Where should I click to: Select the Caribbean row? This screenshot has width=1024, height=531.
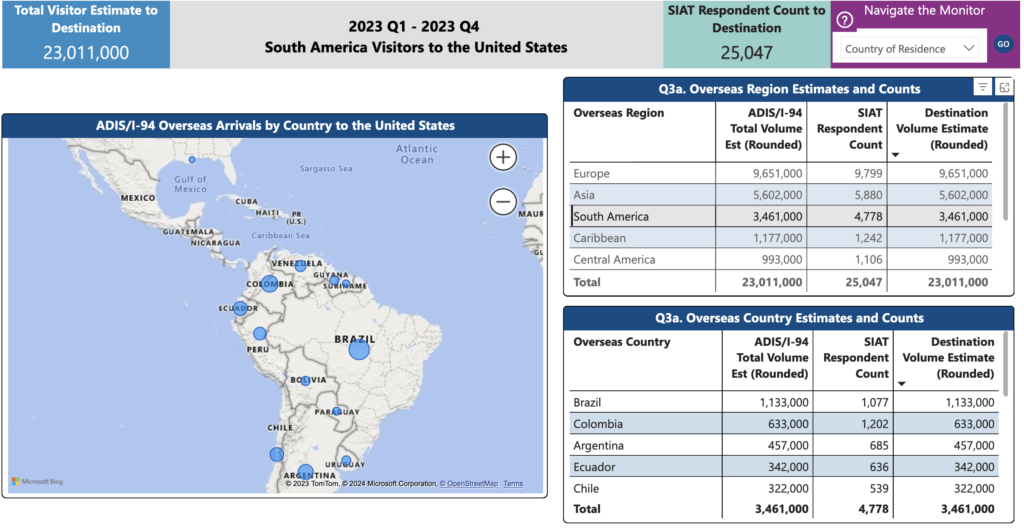(781, 238)
